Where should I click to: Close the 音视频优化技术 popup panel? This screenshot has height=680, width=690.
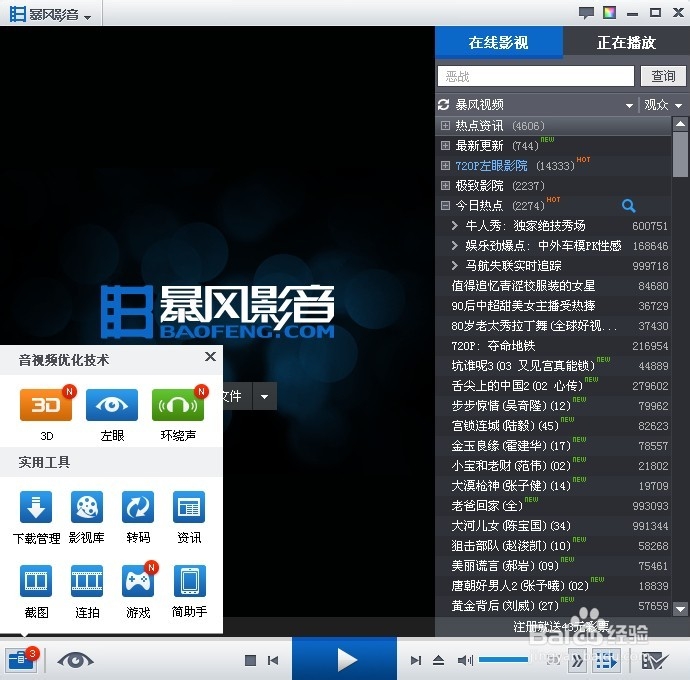[x=210, y=356]
